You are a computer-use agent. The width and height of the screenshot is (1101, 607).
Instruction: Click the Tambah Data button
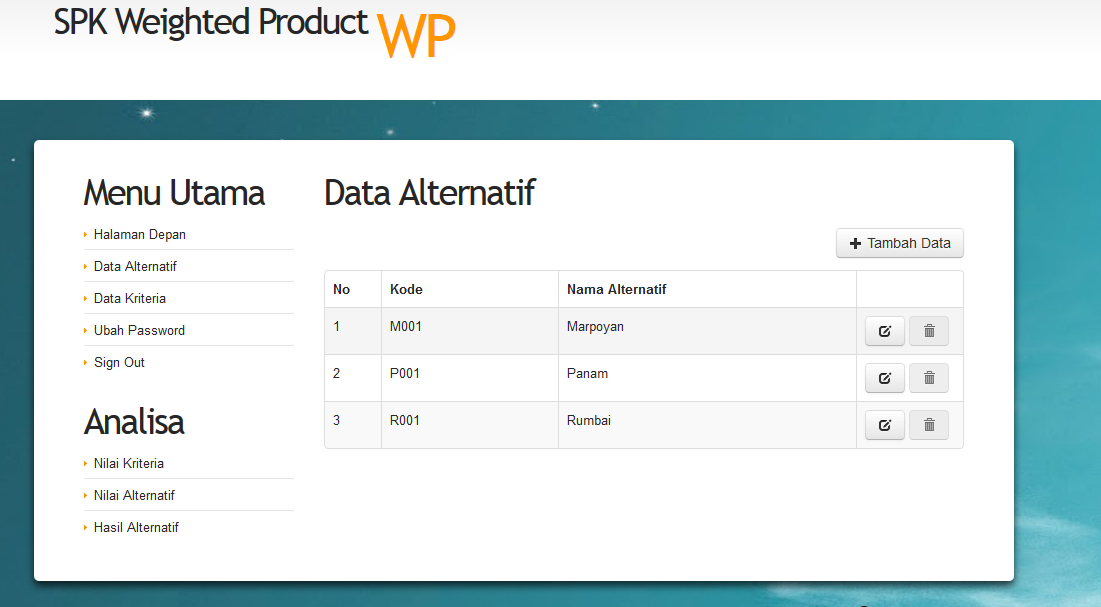click(899, 243)
